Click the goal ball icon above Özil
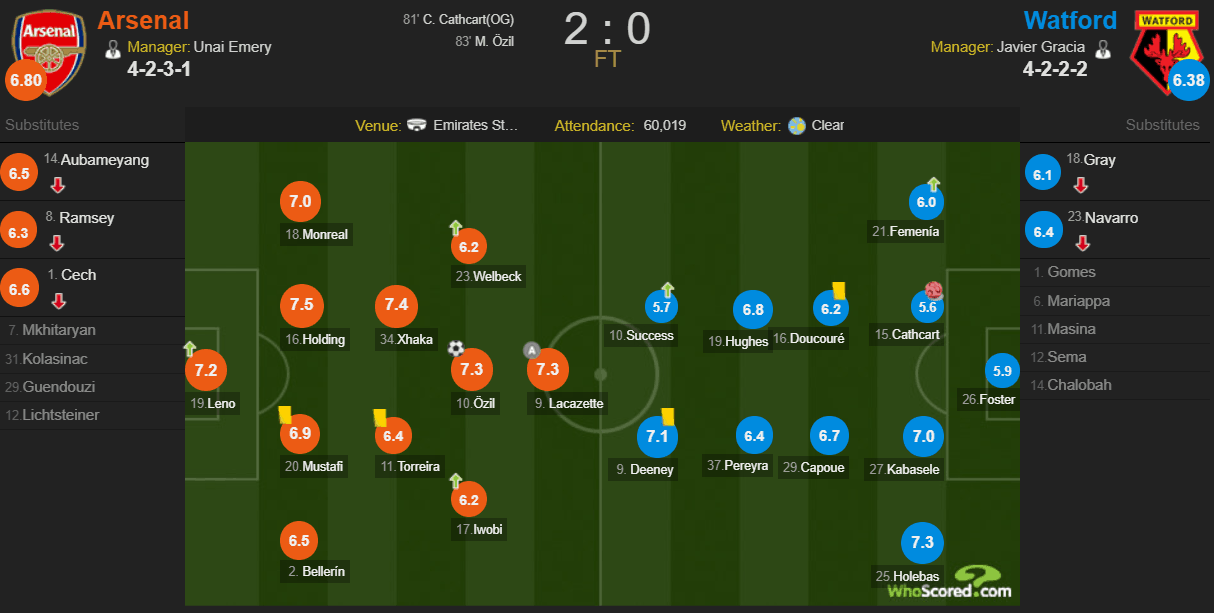1214x613 pixels. pos(456,348)
